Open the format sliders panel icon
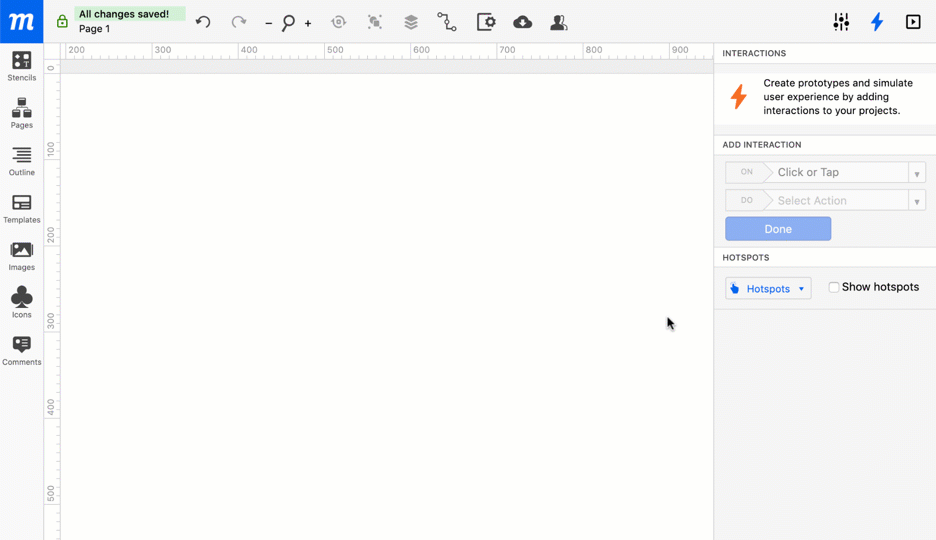The width and height of the screenshot is (936, 540). click(841, 22)
